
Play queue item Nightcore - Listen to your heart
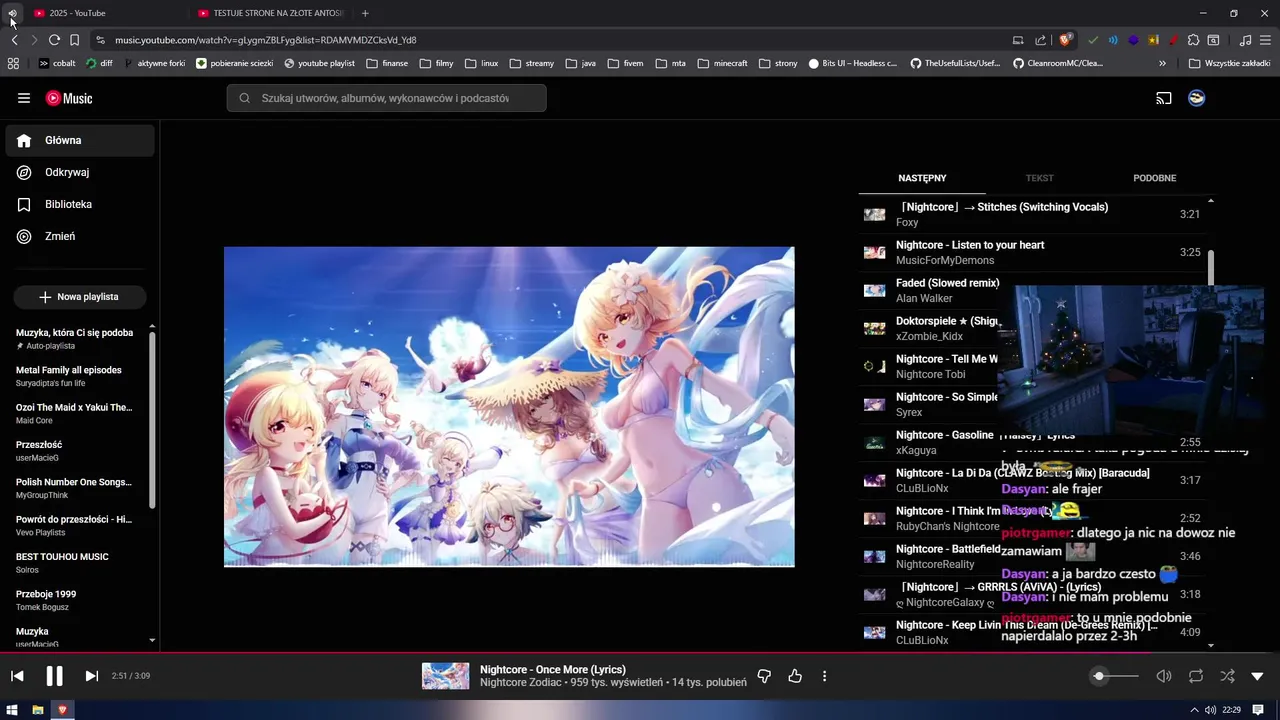point(1032,253)
